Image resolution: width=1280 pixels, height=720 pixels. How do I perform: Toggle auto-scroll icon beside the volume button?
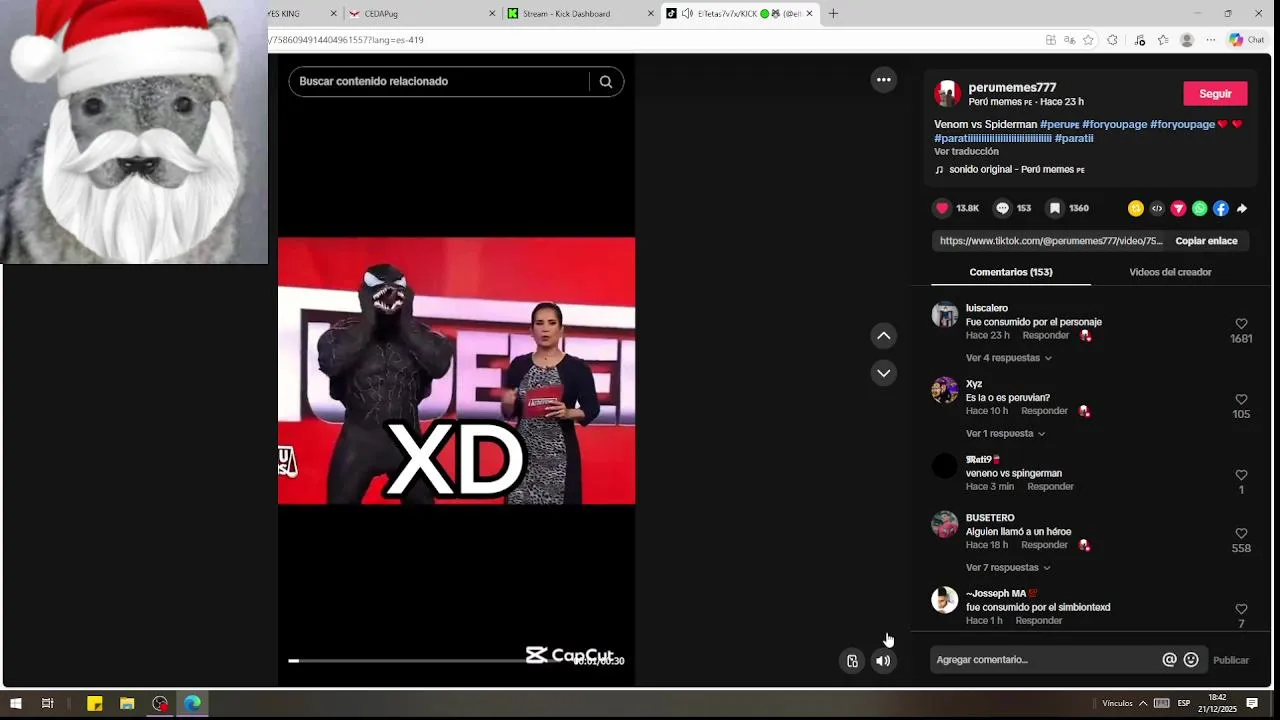tap(852, 661)
